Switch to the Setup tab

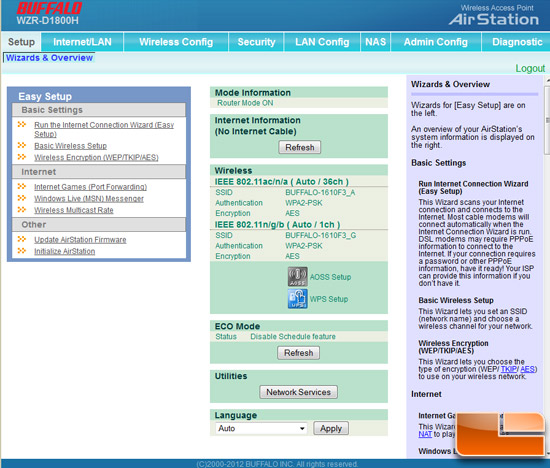(21, 42)
